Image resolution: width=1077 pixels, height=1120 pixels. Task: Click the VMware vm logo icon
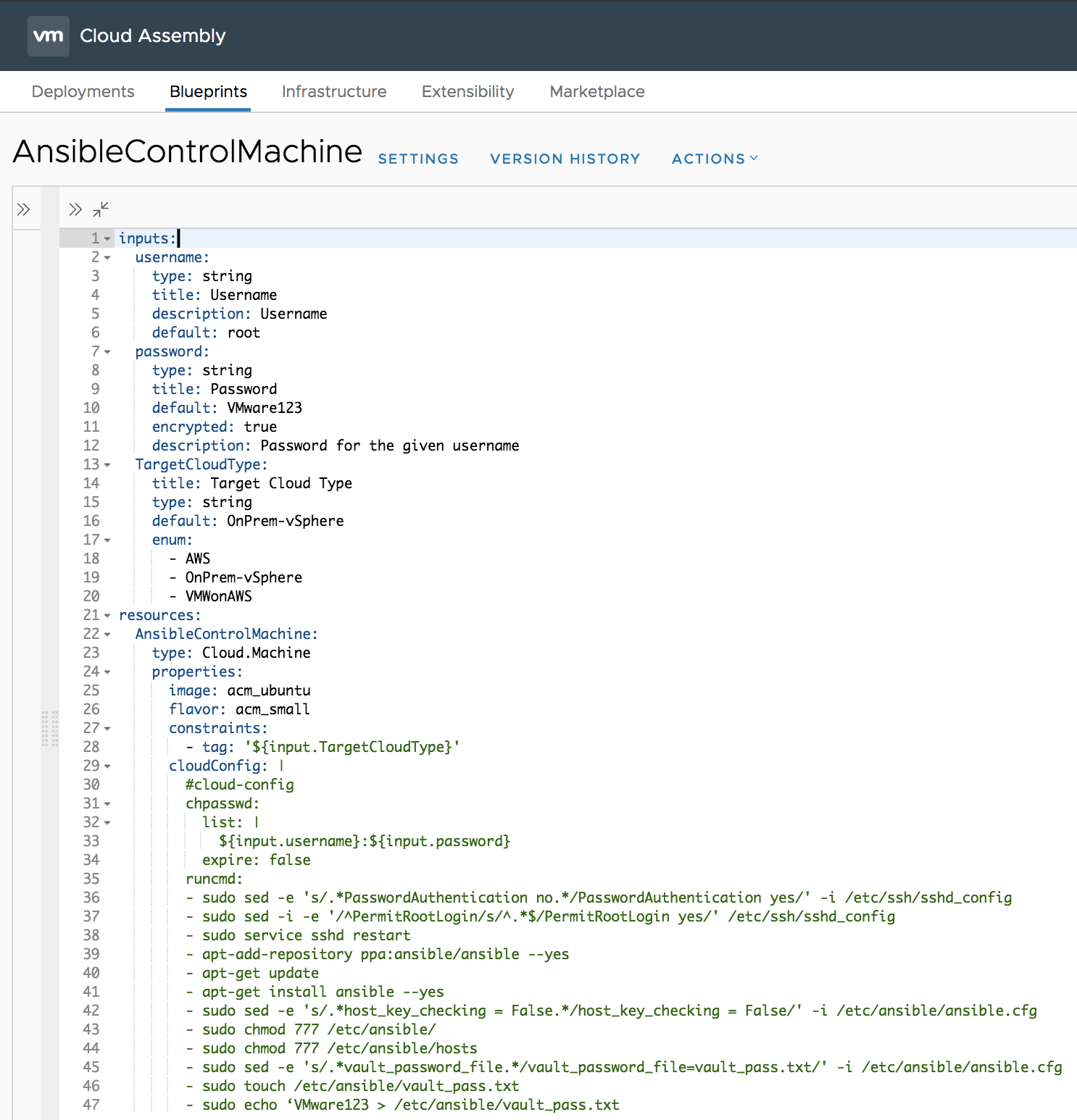click(49, 35)
